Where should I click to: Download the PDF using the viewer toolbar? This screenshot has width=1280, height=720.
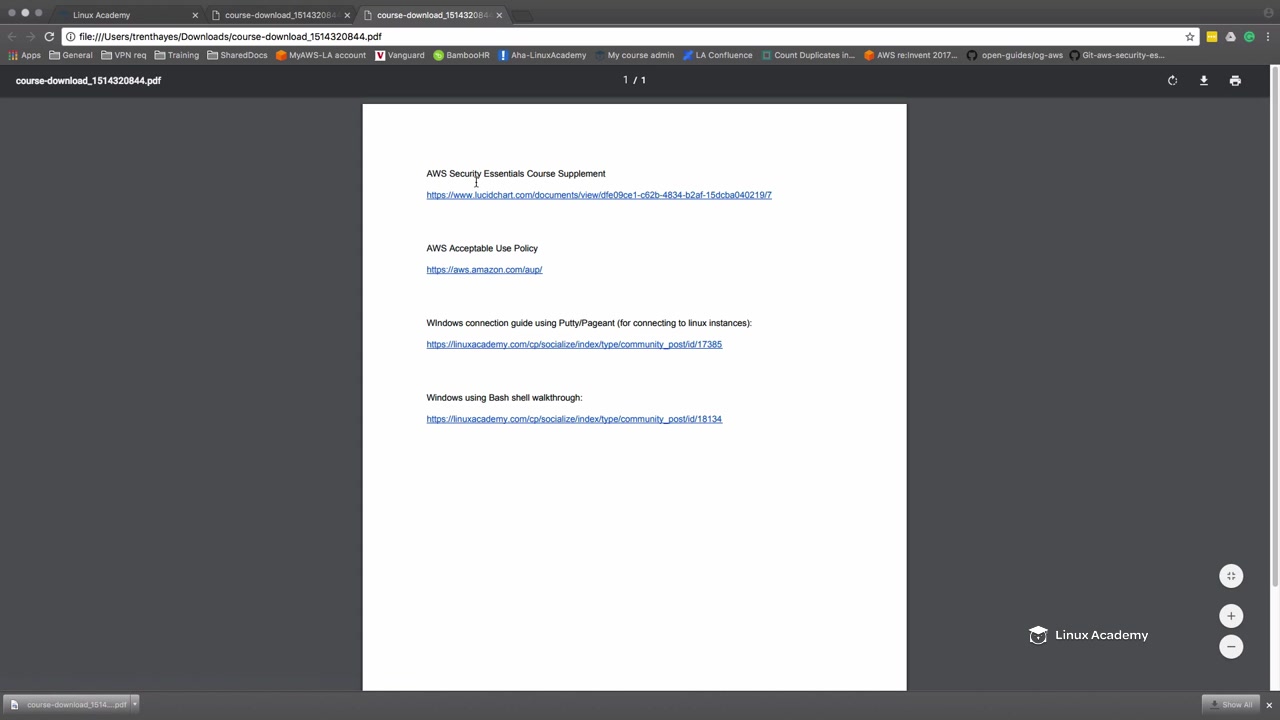[1204, 81]
